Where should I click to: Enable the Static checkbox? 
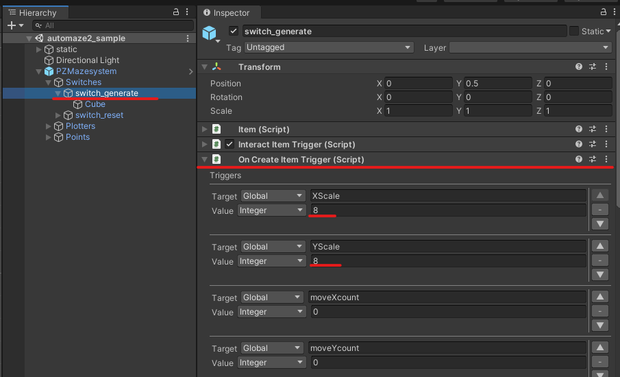(574, 31)
